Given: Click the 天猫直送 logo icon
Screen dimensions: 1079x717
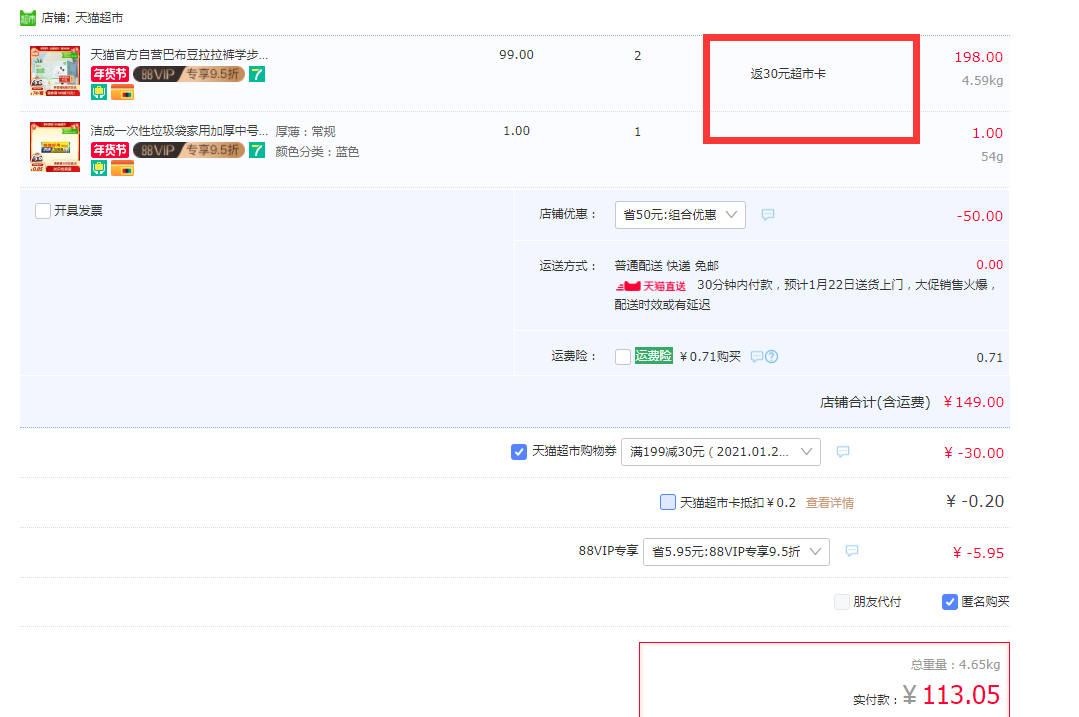Looking at the screenshot, I should coord(650,286).
